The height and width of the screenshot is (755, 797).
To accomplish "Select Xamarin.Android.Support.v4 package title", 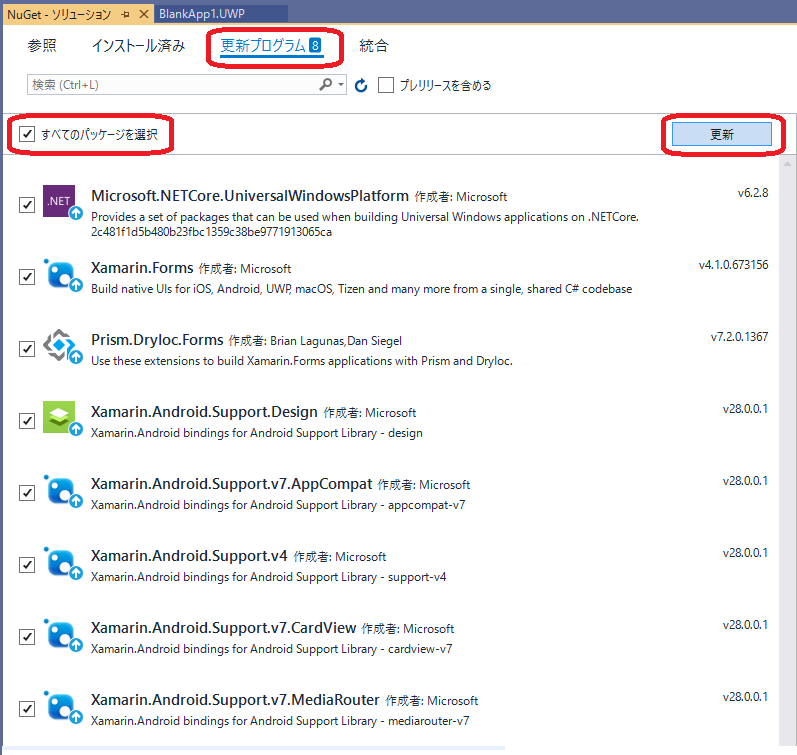I will pos(189,555).
